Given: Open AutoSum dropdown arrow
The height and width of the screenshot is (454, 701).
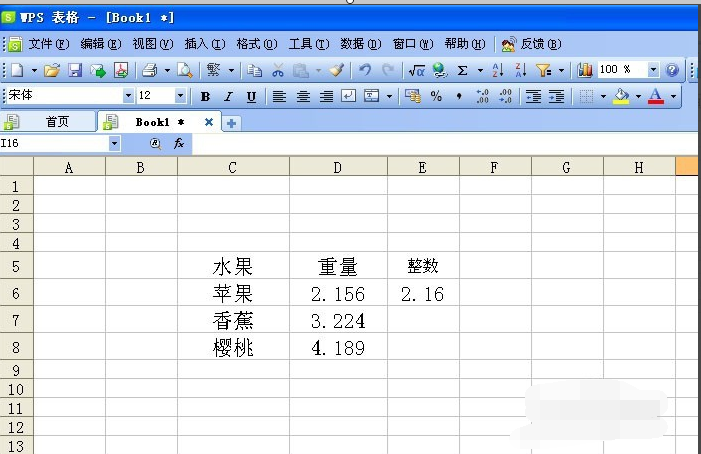Looking at the screenshot, I should tap(481, 70).
